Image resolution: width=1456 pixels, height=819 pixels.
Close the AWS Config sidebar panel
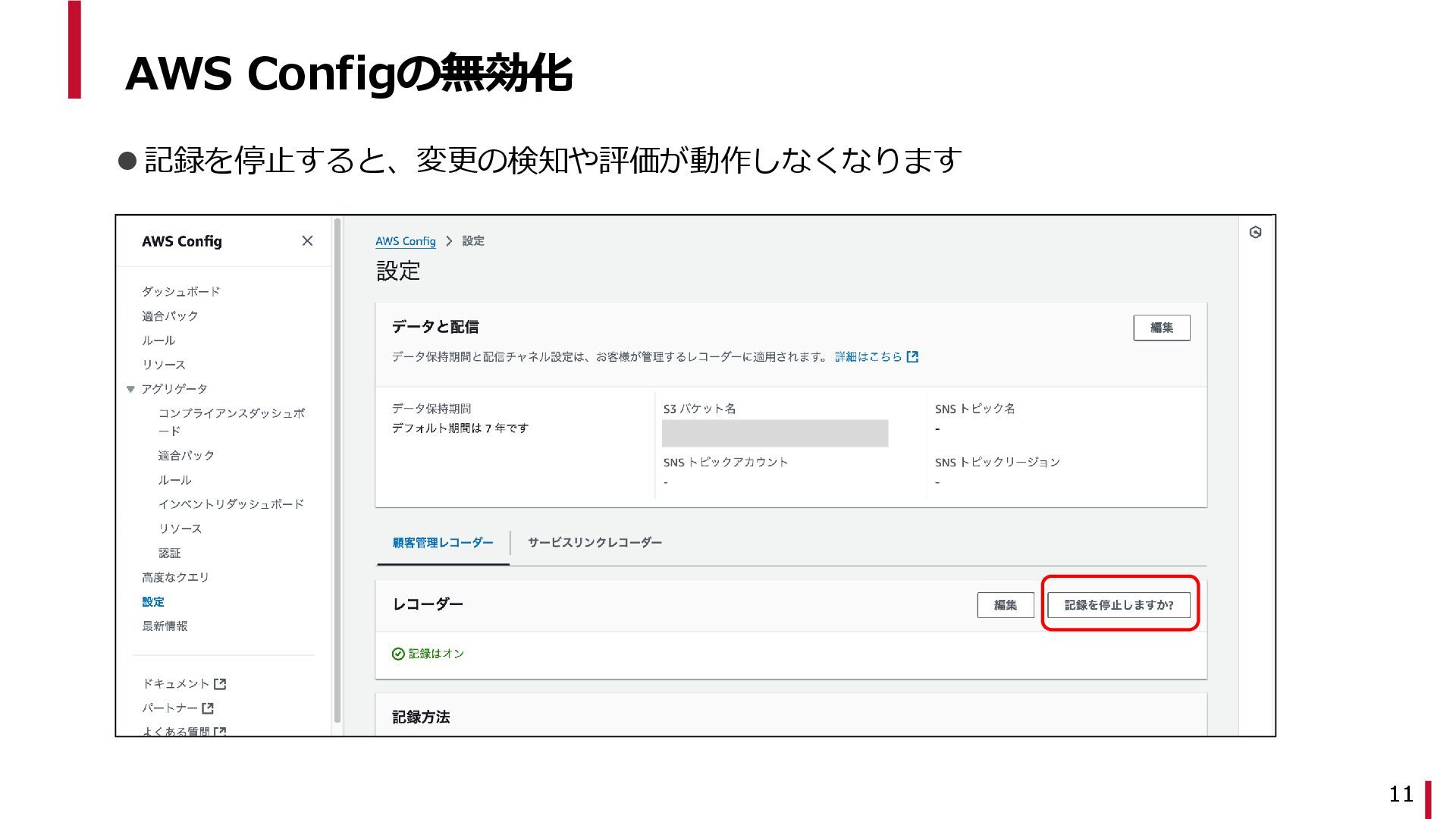[307, 241]
